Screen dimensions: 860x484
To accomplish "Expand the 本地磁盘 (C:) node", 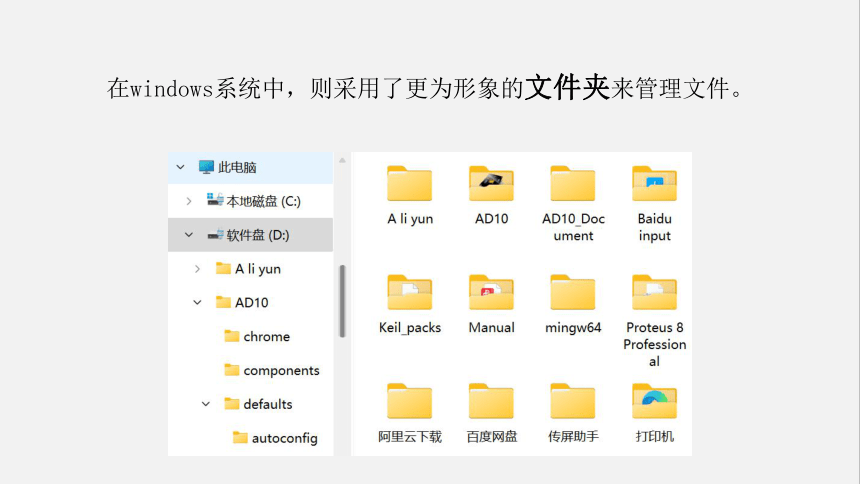I will pos(189,201).
